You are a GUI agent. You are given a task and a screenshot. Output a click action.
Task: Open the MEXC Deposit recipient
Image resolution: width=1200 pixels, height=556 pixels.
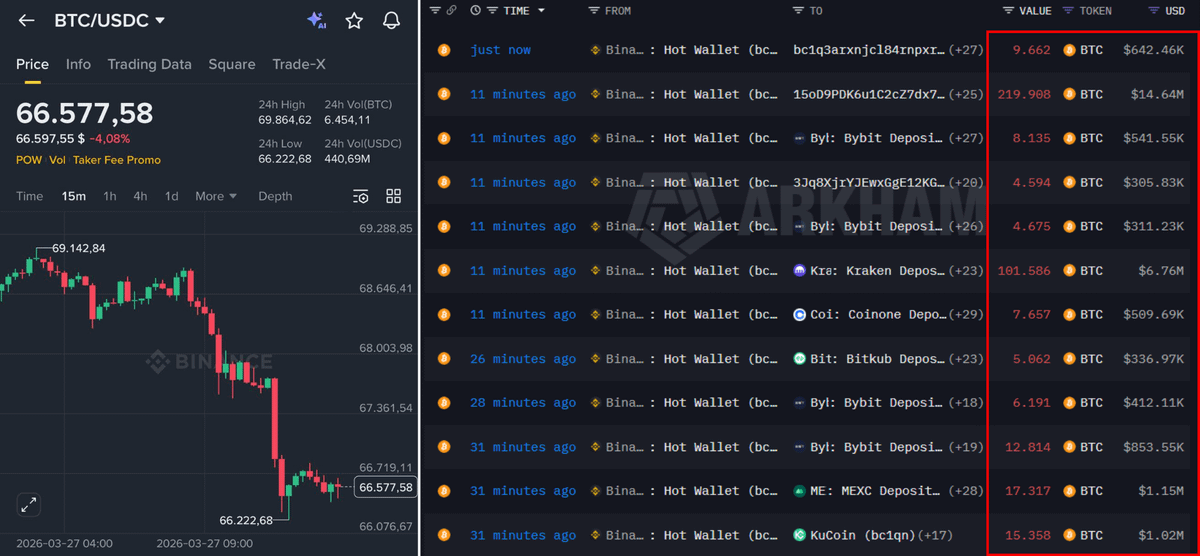point(868,491)
